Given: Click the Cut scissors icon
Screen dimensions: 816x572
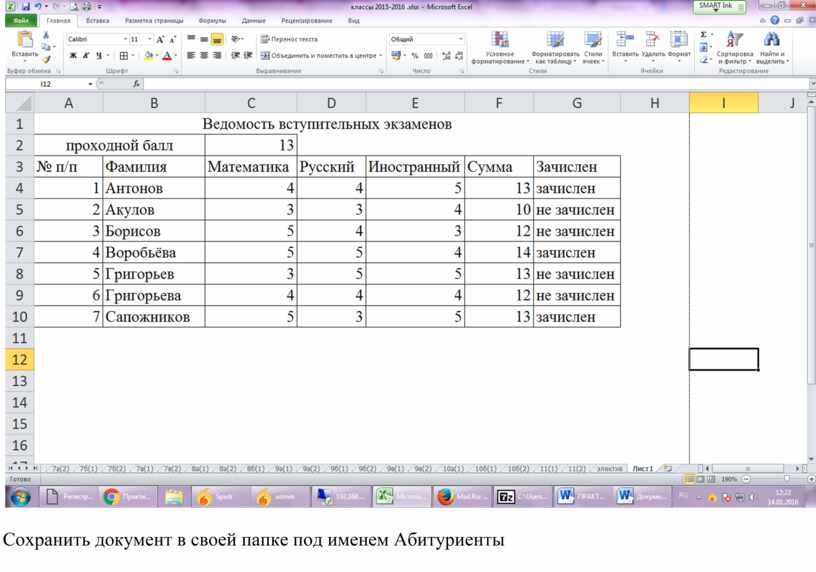Looking at the screenshot, I should tap(46, 35).
